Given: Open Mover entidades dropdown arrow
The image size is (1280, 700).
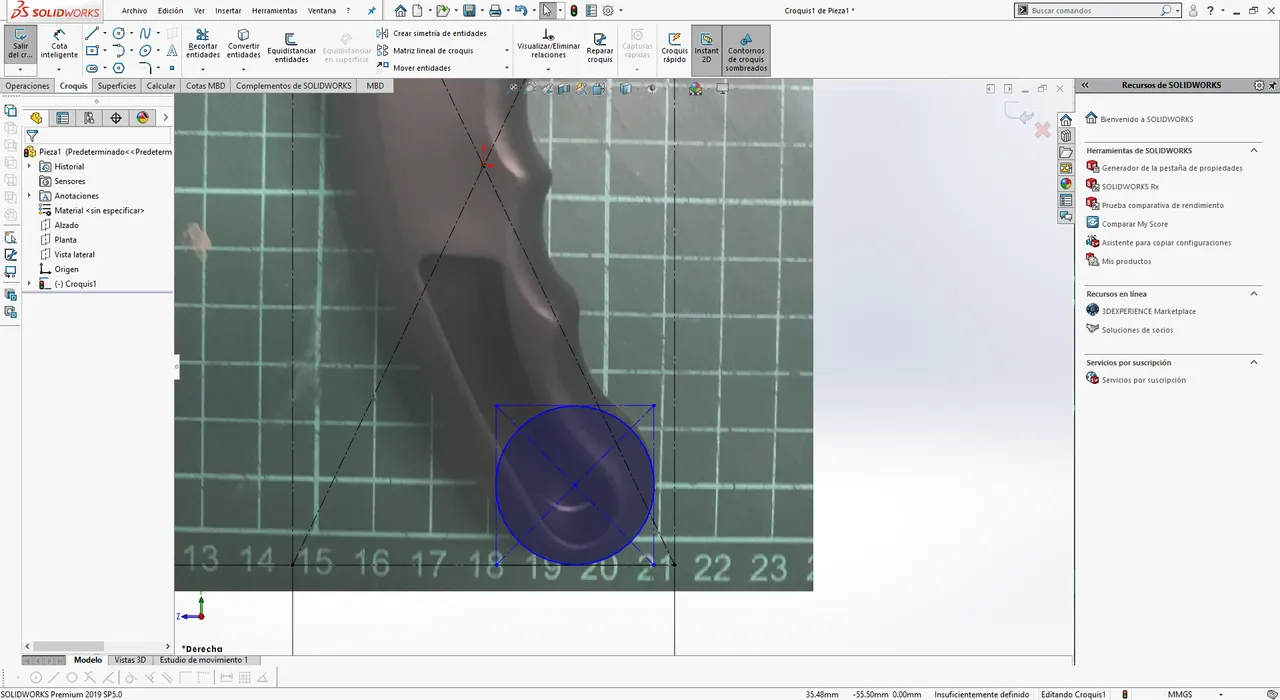Looking at the screenshot, I should pyautogui.click(x=506, y=68).
